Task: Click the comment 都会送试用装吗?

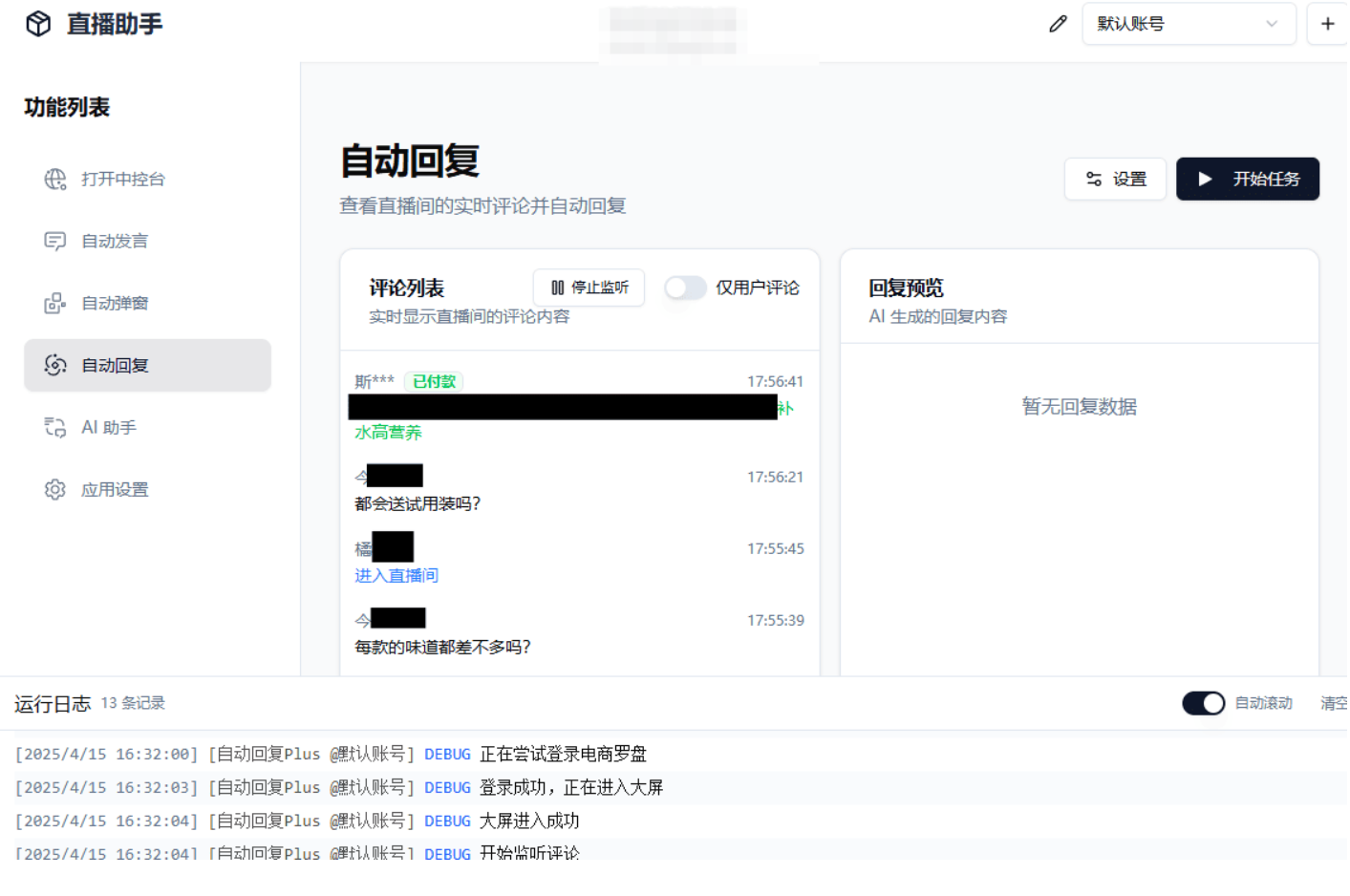Action: (x=418, y=504)
